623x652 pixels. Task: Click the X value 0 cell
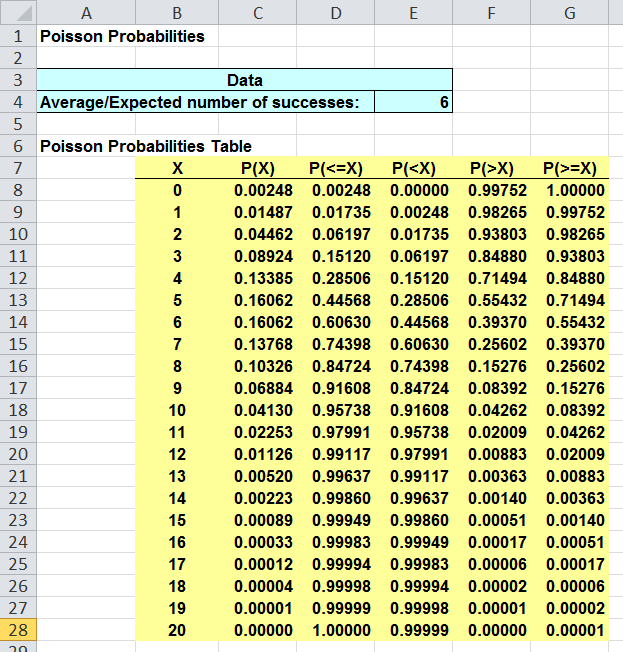coord(177,190)
